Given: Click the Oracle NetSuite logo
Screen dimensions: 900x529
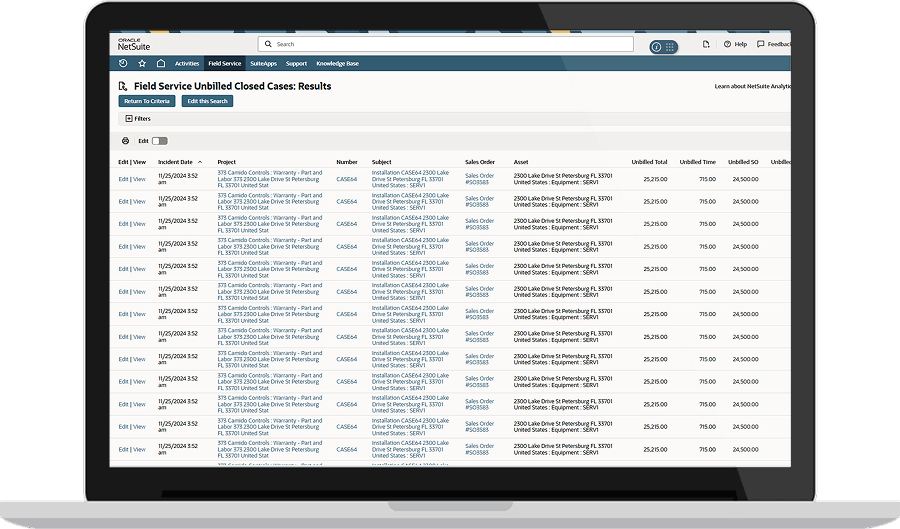Looking at the screenshot, I should coord(134,44).
